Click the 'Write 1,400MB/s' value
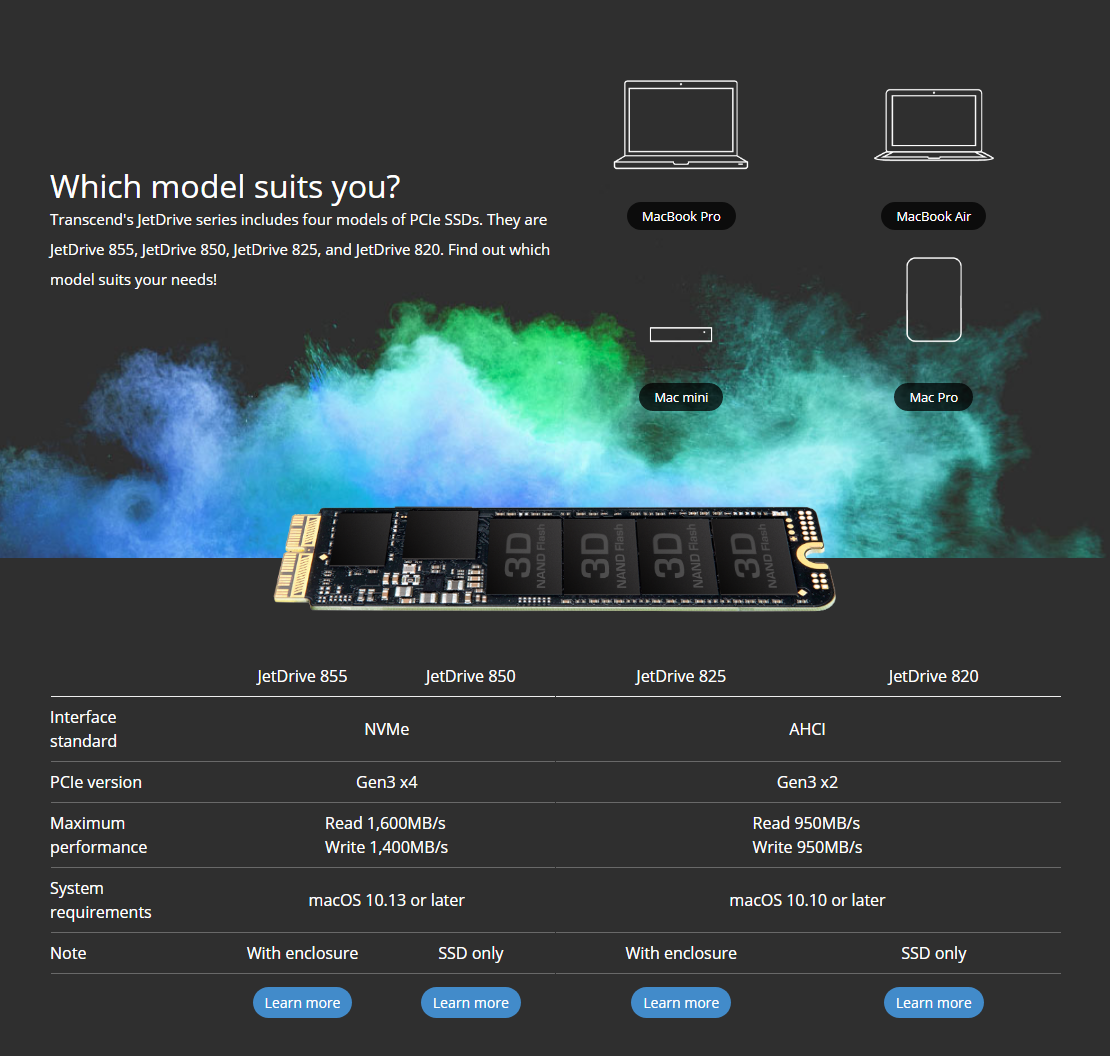 pyautogui.click(x=387, y=847)
